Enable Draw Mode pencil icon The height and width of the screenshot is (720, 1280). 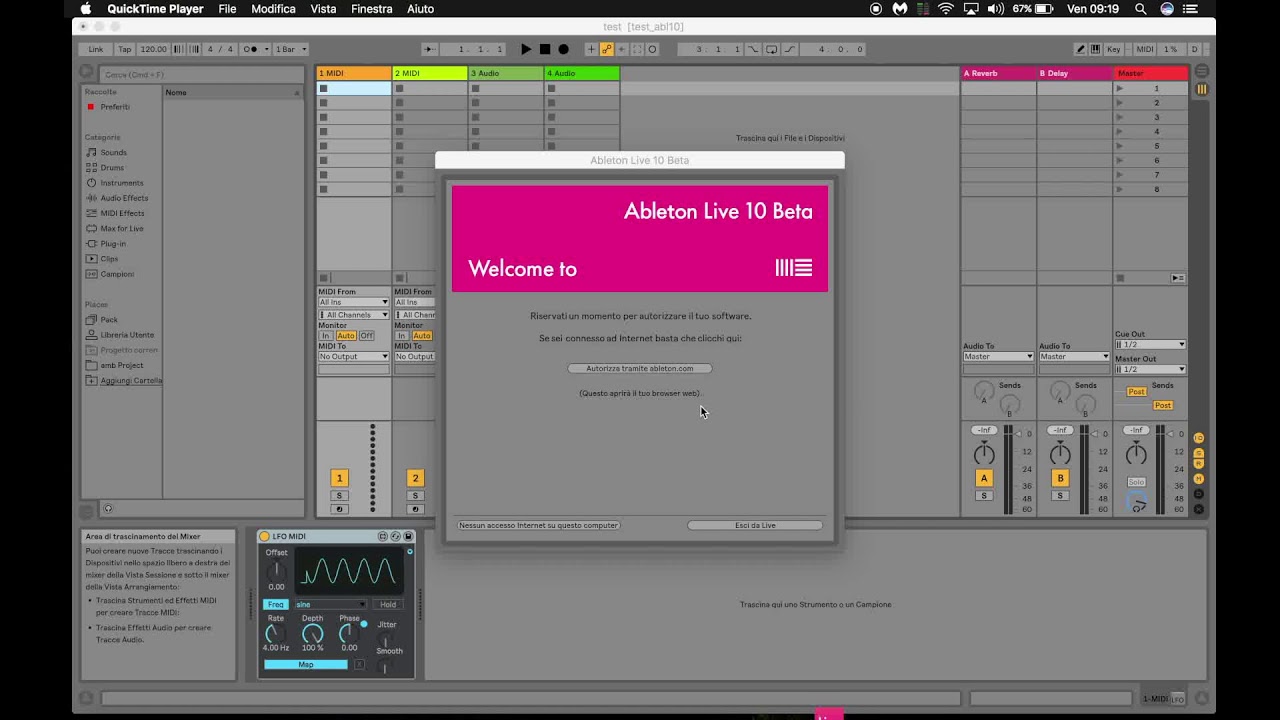(x=1080, y=49)
